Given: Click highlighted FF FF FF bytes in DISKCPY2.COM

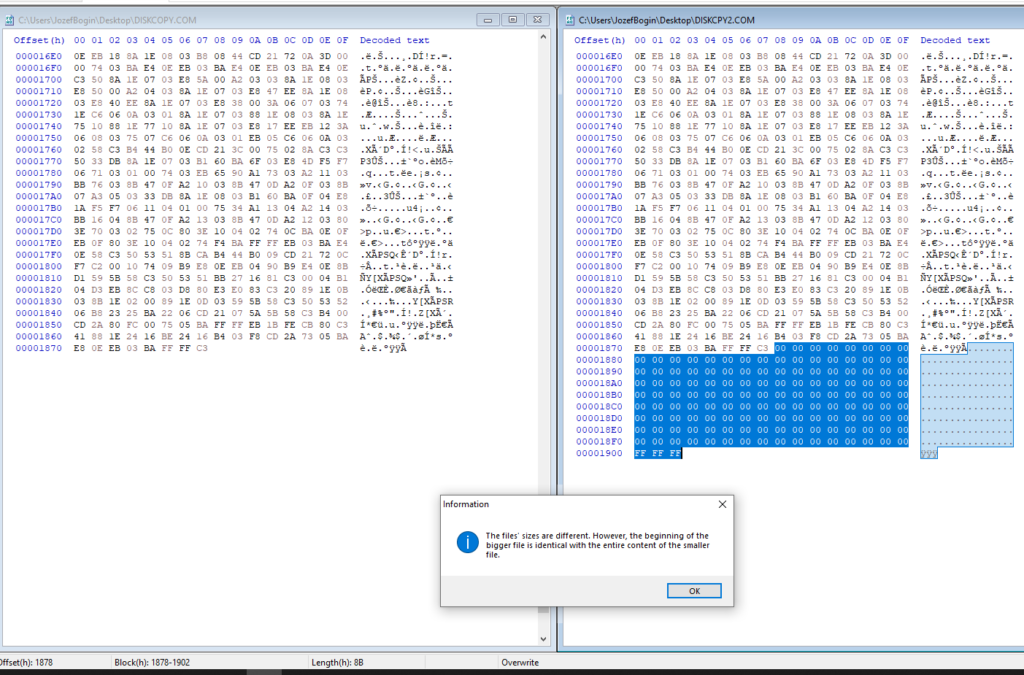Looking at the screenshot, I should 658,454.
